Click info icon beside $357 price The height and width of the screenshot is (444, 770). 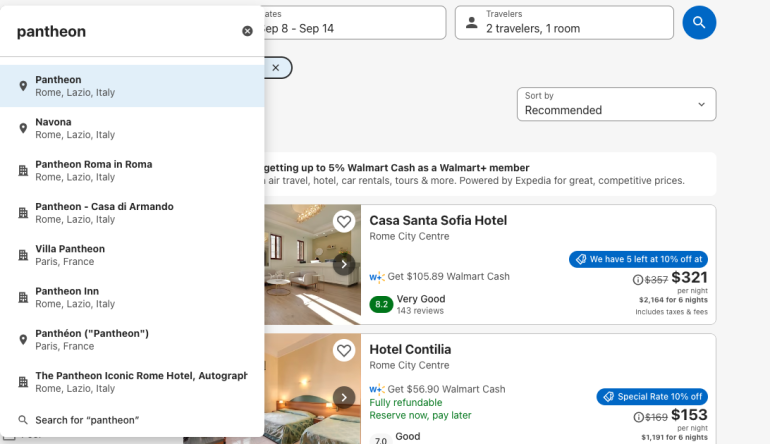click(638, 279)
